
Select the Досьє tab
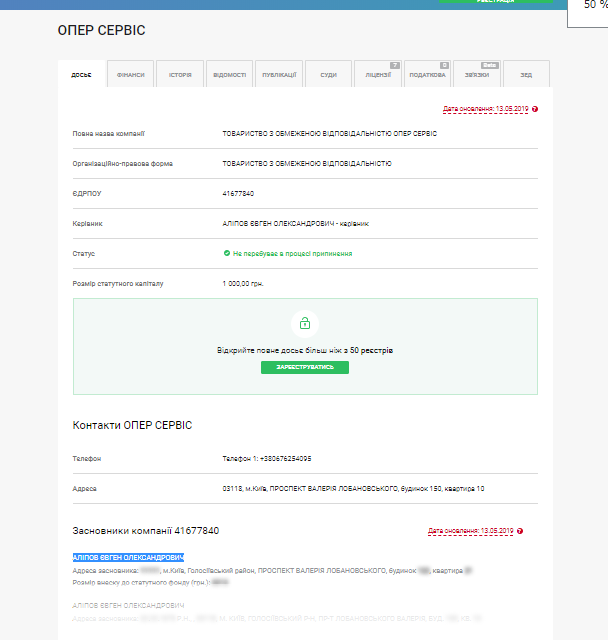(x=81, y=75)
